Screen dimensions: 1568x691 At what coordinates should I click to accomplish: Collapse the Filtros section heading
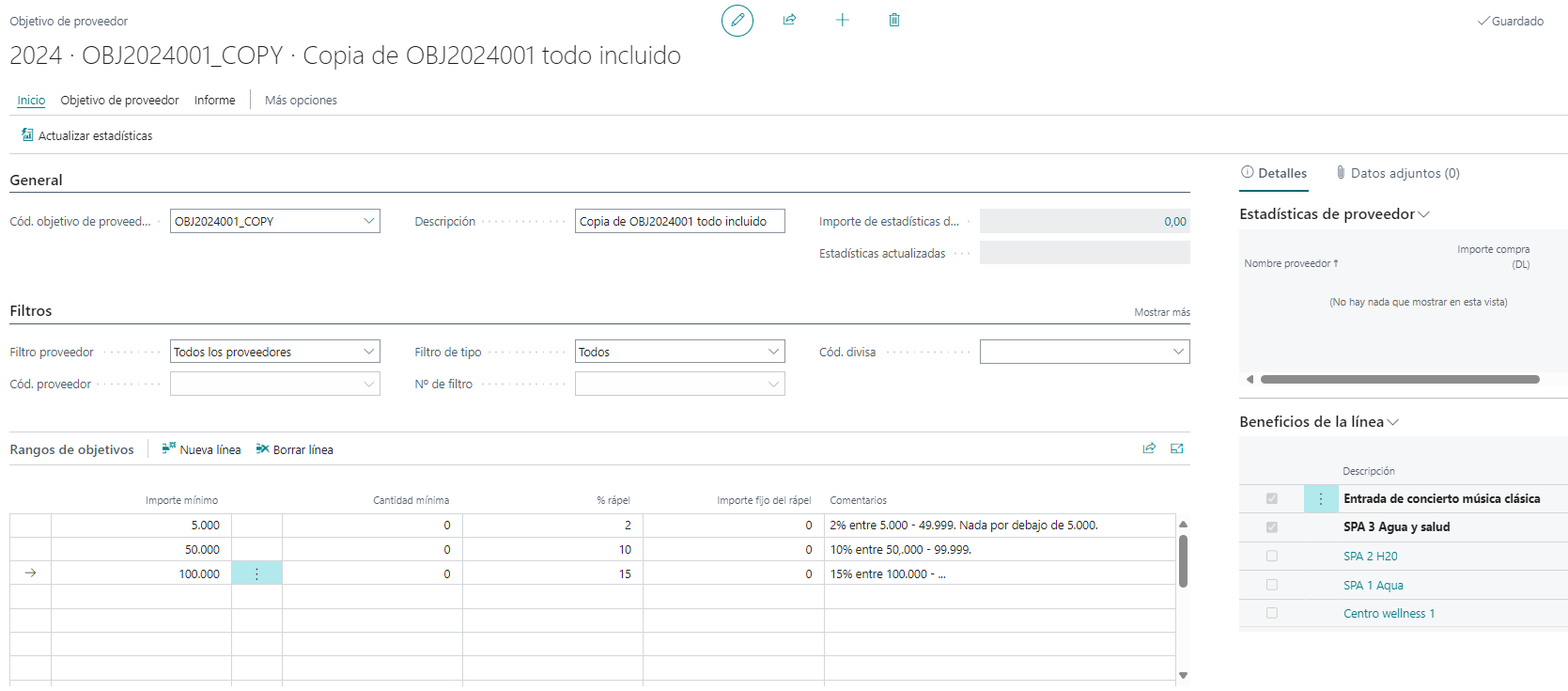click(x=31, y=311)
